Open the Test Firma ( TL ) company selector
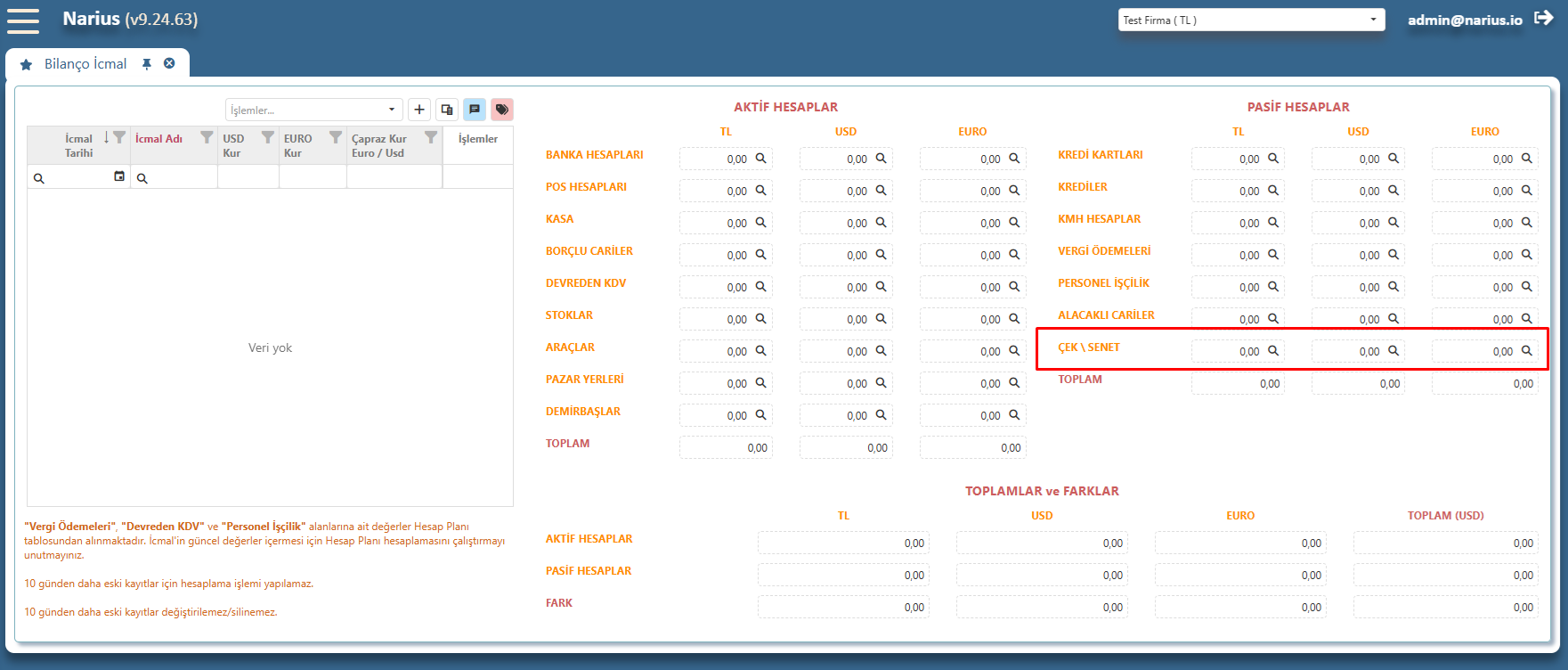Screen dimensions: 1568x670 [1251, 20]
